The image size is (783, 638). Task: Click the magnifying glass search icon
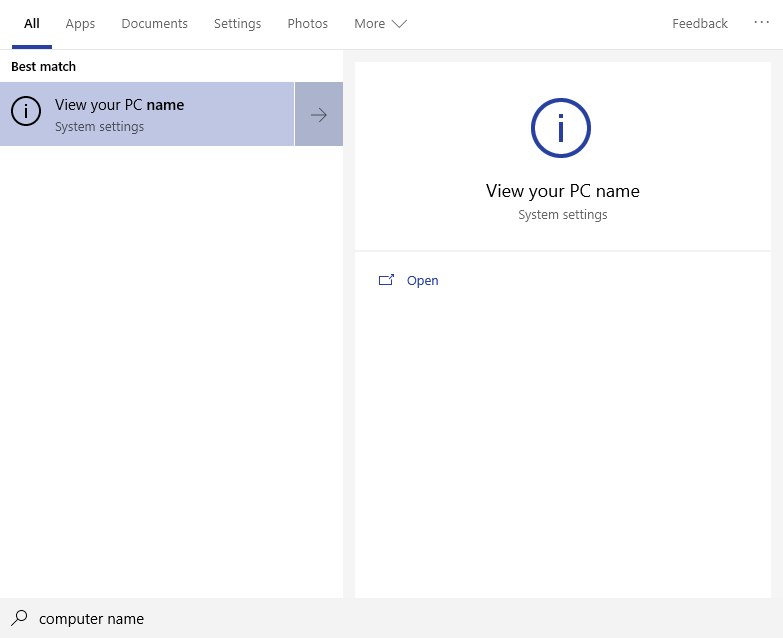click(19, 618)
